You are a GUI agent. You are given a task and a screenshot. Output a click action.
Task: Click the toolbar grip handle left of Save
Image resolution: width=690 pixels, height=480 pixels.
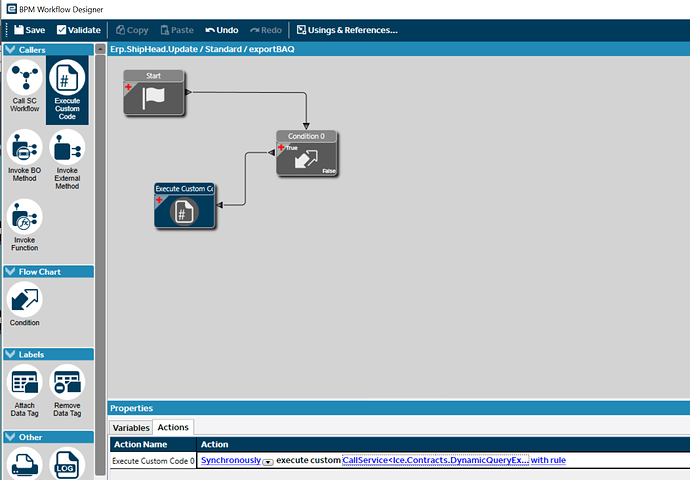pos(7,30)
